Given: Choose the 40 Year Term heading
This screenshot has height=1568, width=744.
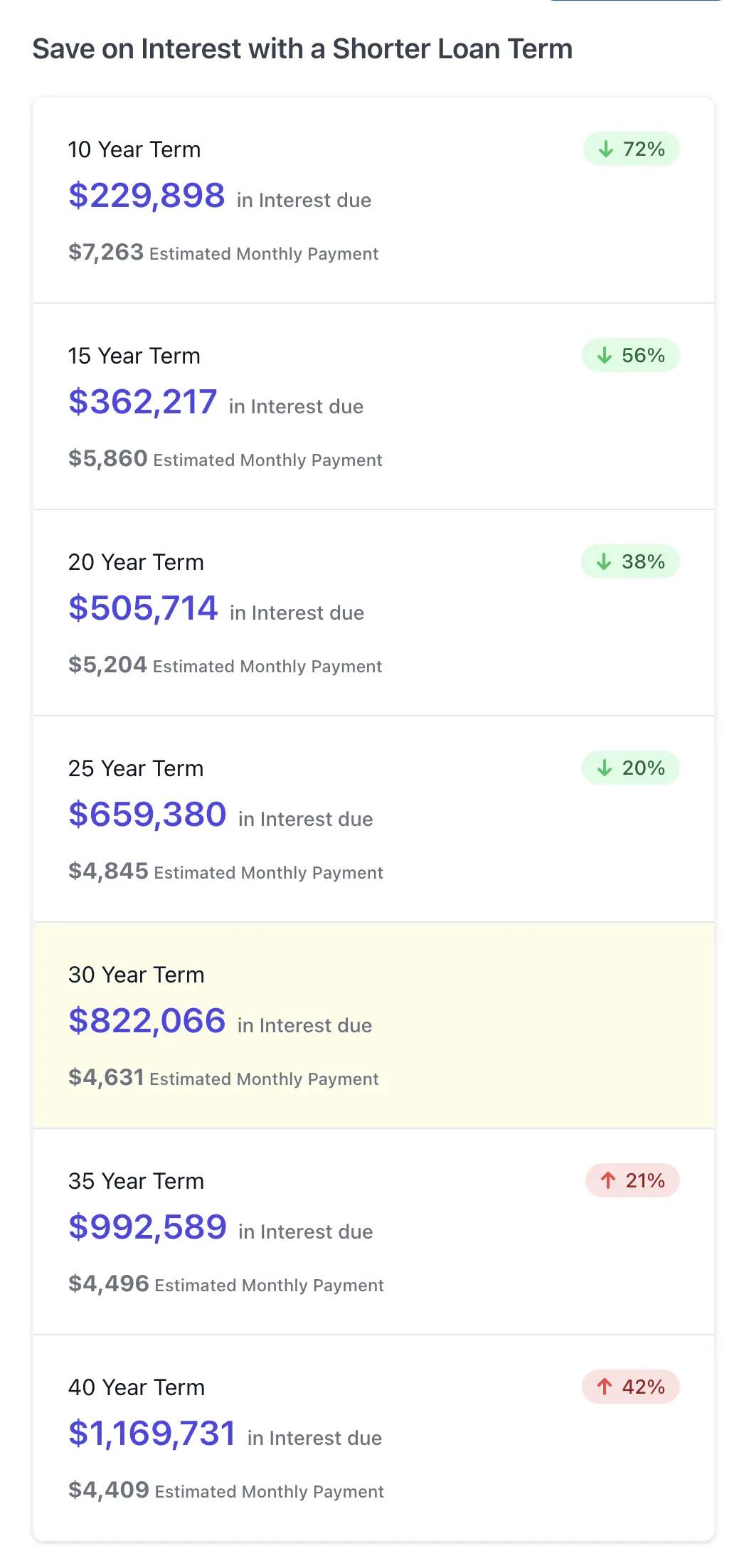Looking at the screenshot, I should click(x=137, y=1388).
